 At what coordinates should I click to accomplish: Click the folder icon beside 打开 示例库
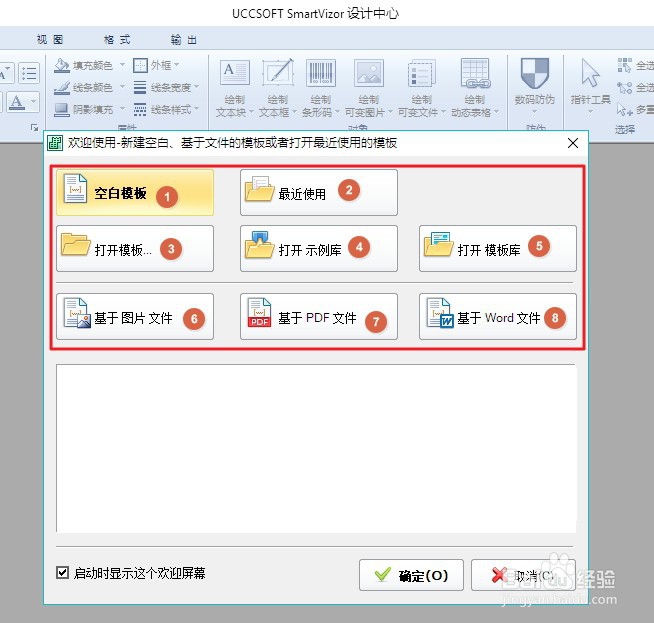click(259, 245)
